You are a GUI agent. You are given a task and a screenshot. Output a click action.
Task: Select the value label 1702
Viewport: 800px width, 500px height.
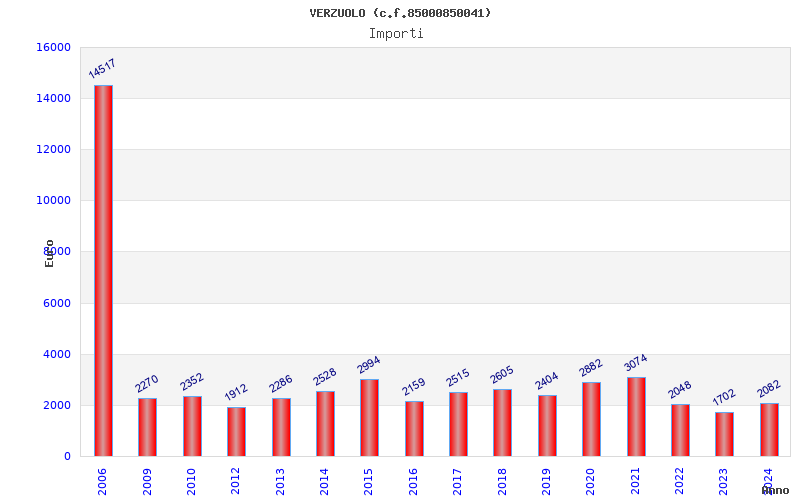pos(724,397)
